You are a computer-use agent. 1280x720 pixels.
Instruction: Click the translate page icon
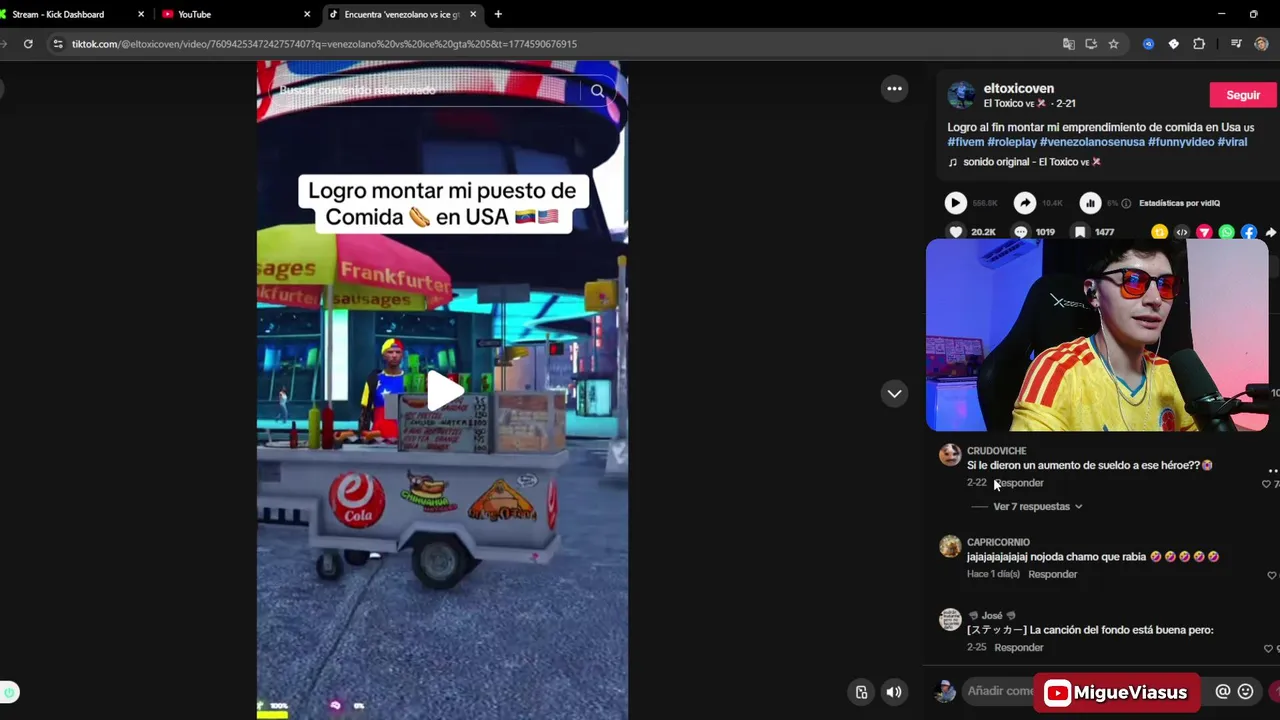pos(1069,44)
